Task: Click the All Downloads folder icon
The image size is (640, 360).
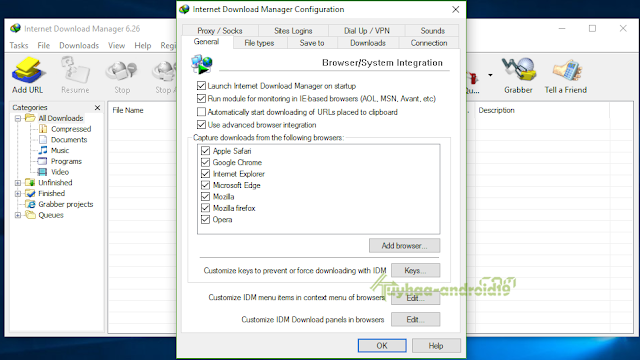Action: tap(30, 118)
